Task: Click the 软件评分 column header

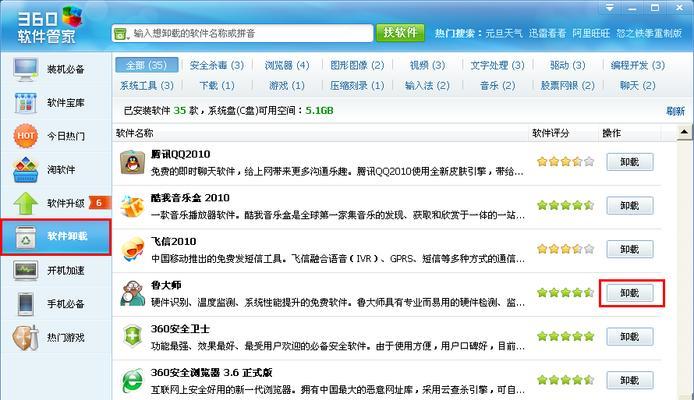Action: click(x=551, y=133)
